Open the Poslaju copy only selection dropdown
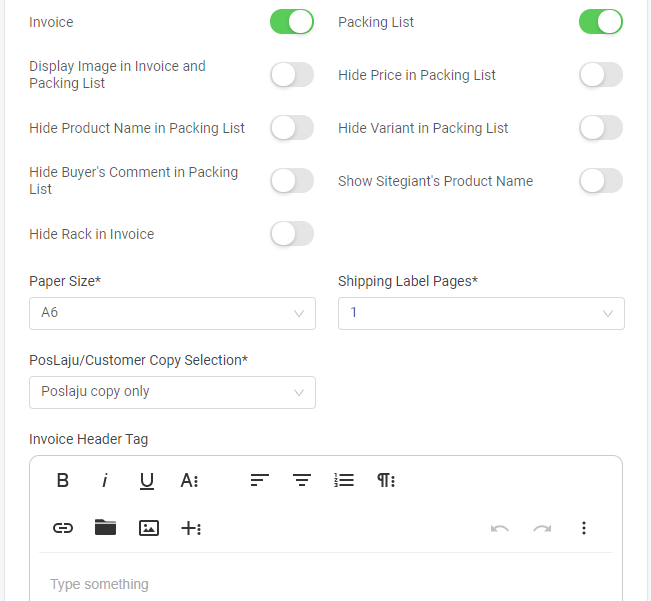This screenshot has width=651, height=601. pyautogui.click(x=172, y=392)
